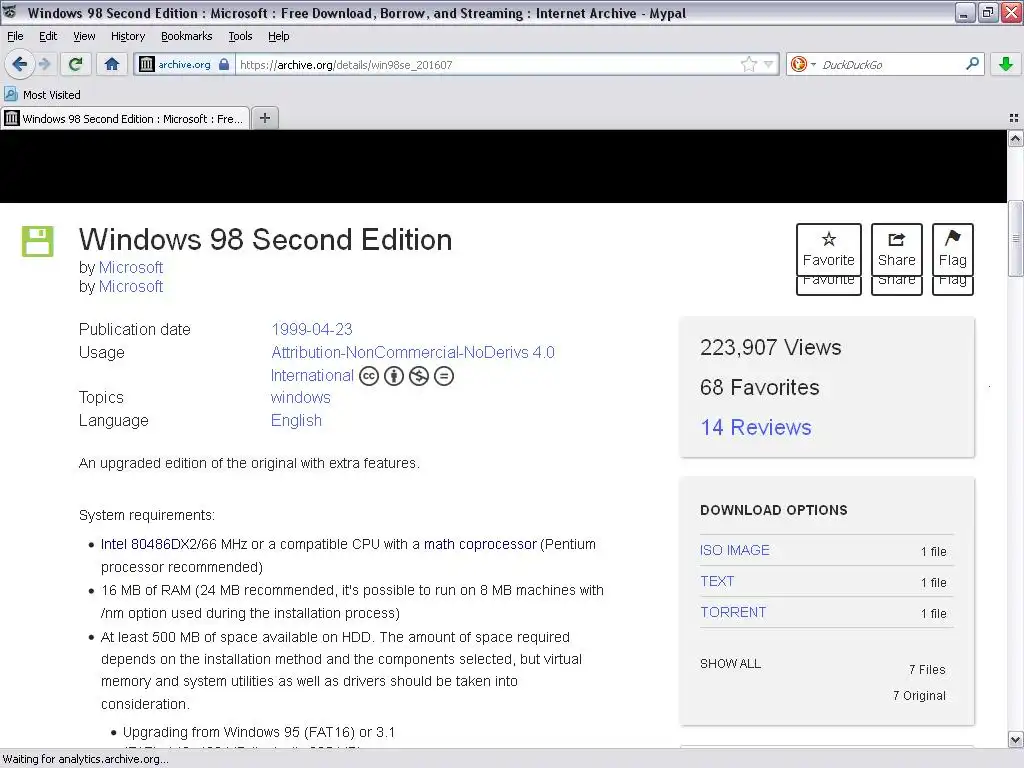Click the Waiting for analytics.archive.org status text
This screenshot has width=1024, height=768.
86,759
